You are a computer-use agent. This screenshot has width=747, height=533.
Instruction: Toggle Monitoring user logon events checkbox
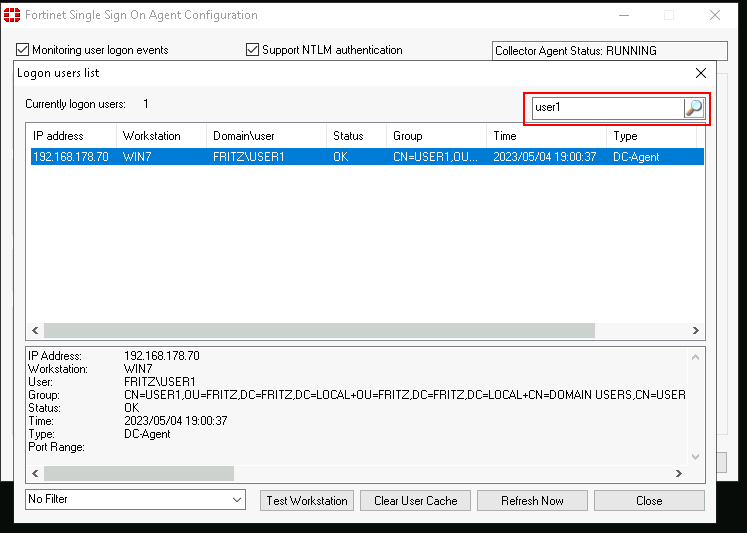click(x=22, y=50)
